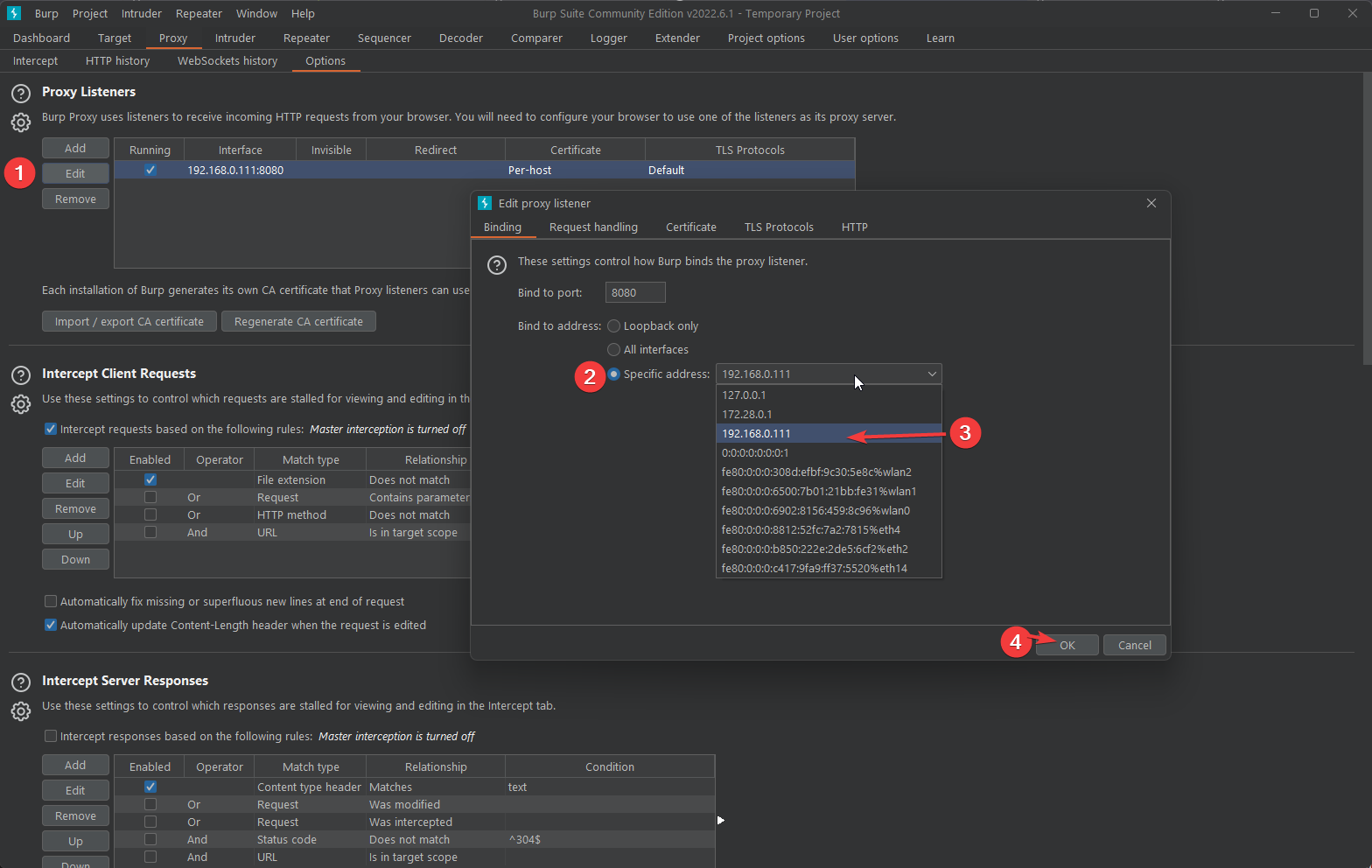Viewport: 1372px width, 868px height.
Task: Click Edit under Proxy Listeners
Action: tap(75, 173)
